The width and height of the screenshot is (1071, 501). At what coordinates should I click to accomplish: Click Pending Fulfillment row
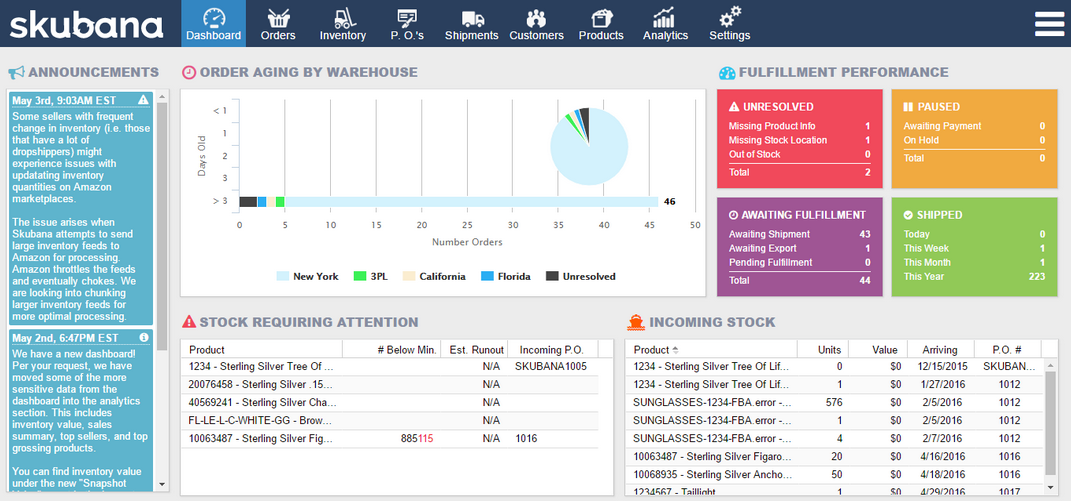pyautogui.click(x=799, y=262)
